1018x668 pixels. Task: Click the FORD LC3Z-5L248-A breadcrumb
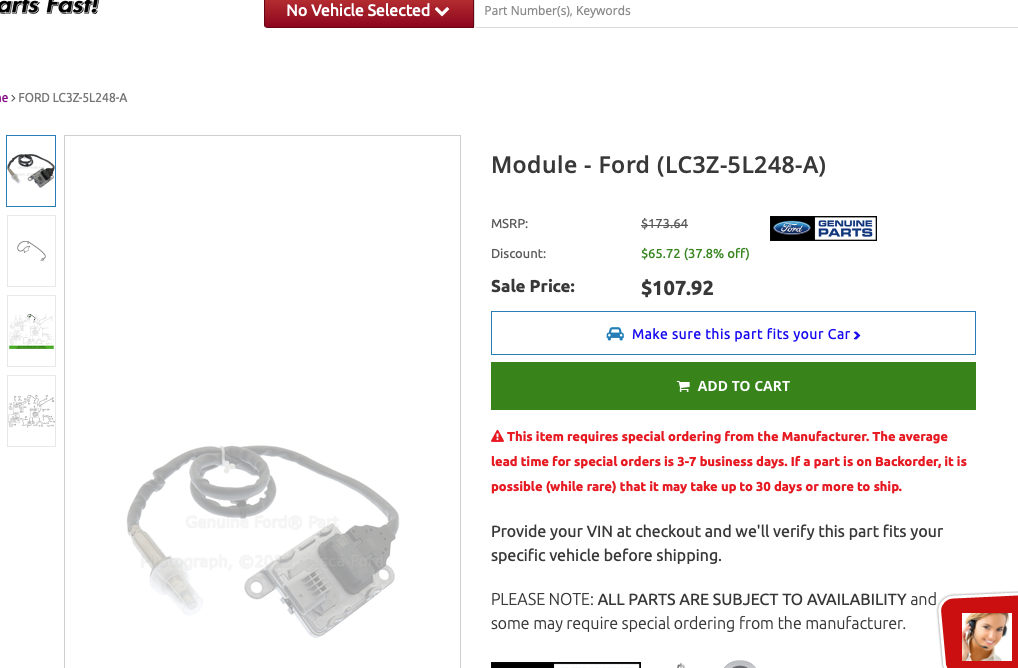73,97
